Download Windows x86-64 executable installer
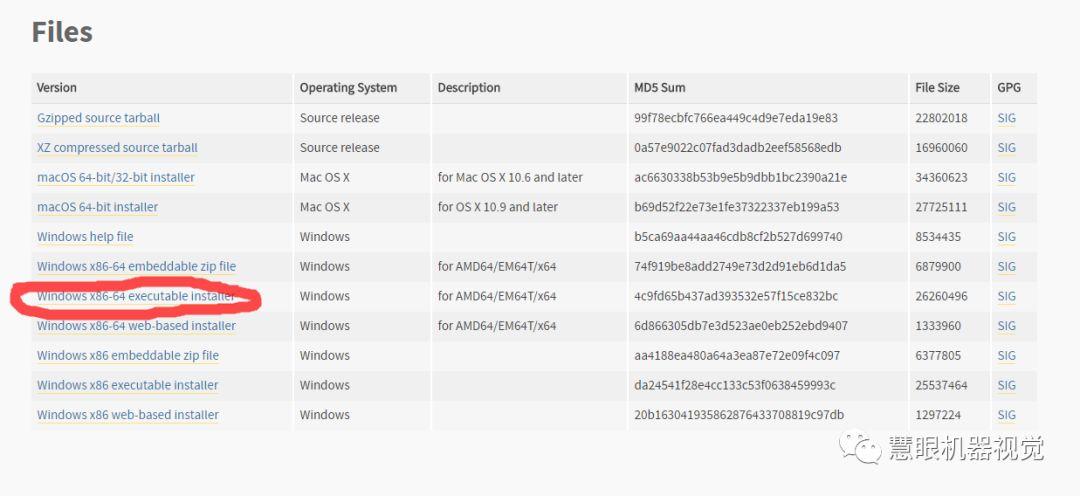The height and width of the screenshot is (496, 1080). coord(136,296)
